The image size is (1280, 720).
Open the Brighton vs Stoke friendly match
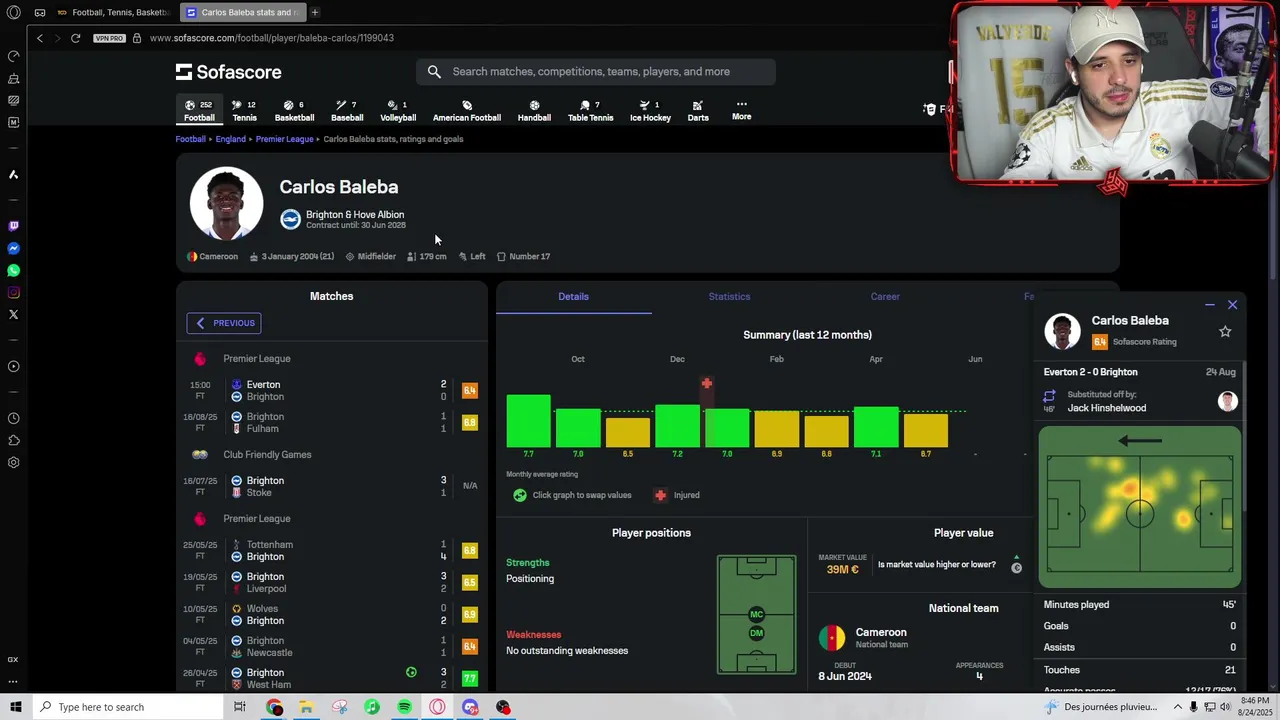coord(332,486)
